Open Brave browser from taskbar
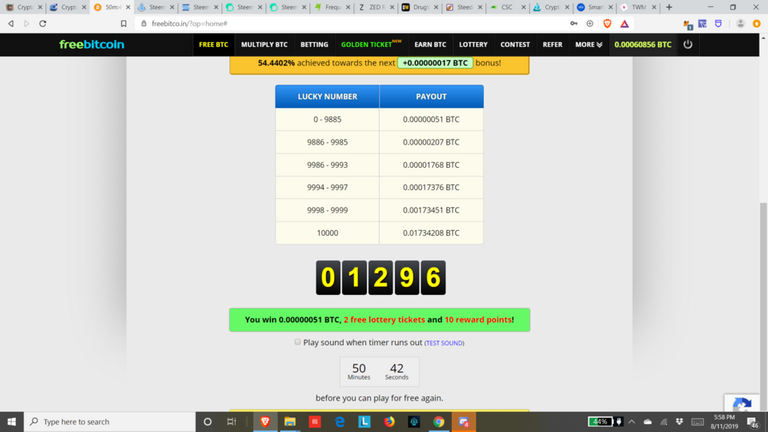 pyautogui.click(x=265, y=422)
